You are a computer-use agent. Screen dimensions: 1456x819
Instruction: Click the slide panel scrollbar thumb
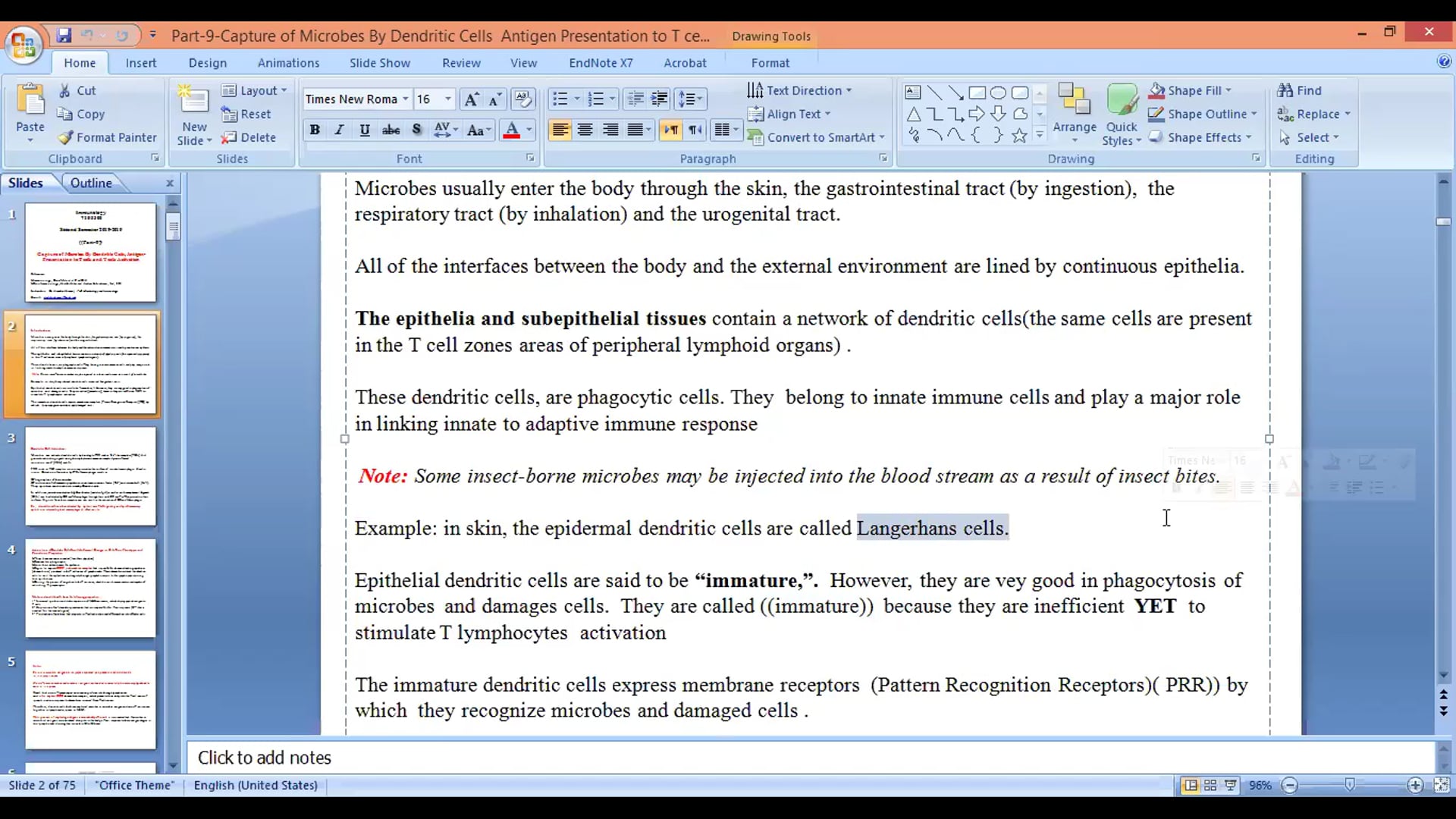173,226
